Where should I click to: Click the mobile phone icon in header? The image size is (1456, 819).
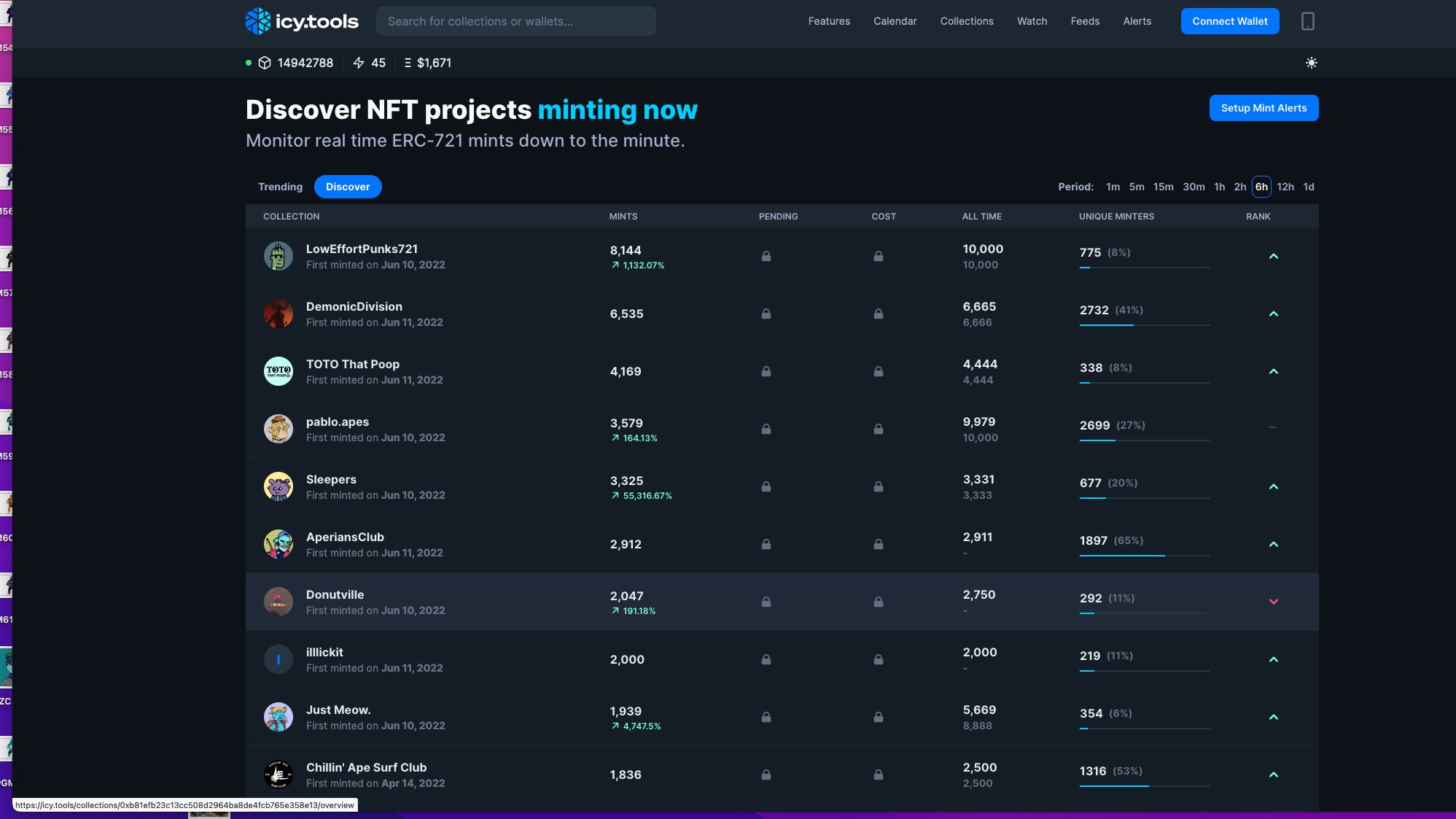[x=1307, y=21]
